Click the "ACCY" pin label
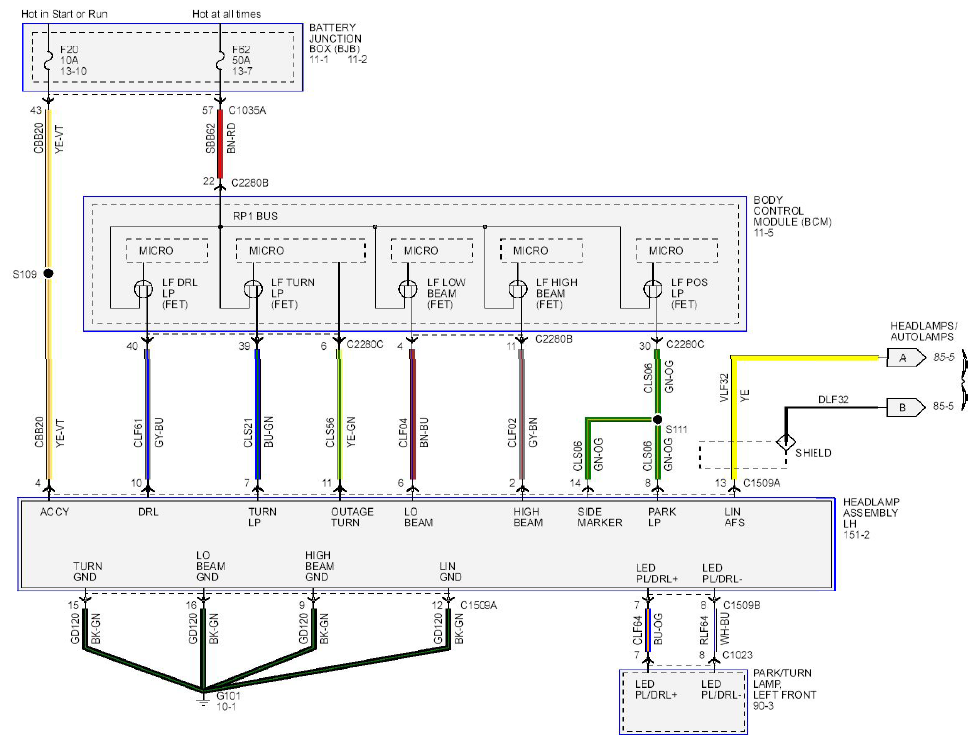 (x=54, y=512)
